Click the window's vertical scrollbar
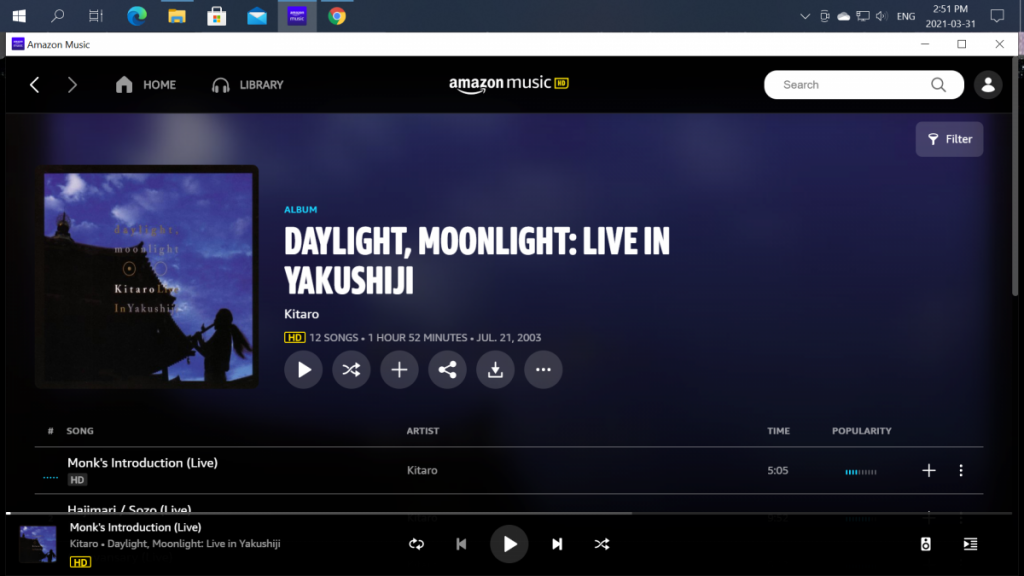Image resolution: width=1024 pixels, height=576 pixels. [1016, 176]
